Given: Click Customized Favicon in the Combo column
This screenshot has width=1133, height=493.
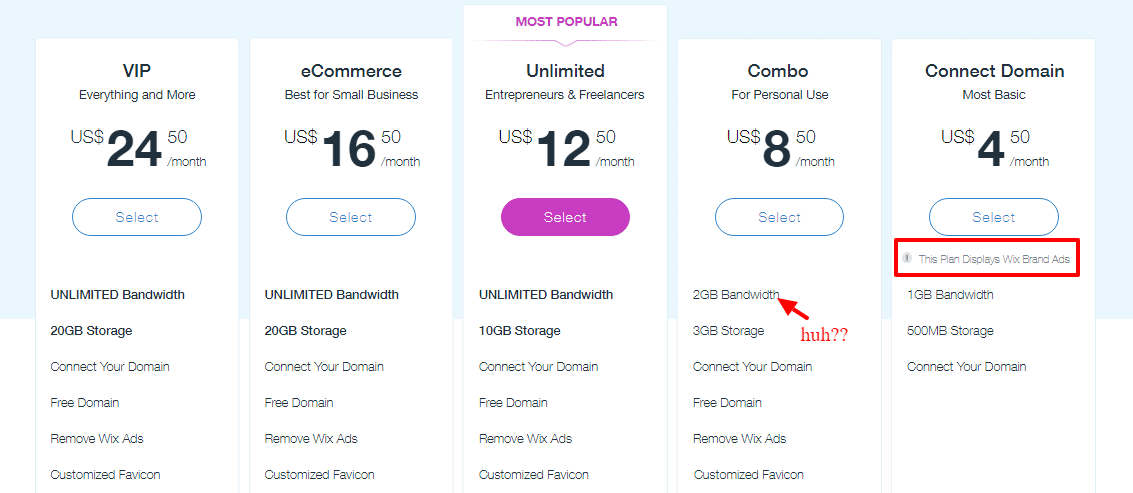Looking at the screenshot, I should pos(749,475).
